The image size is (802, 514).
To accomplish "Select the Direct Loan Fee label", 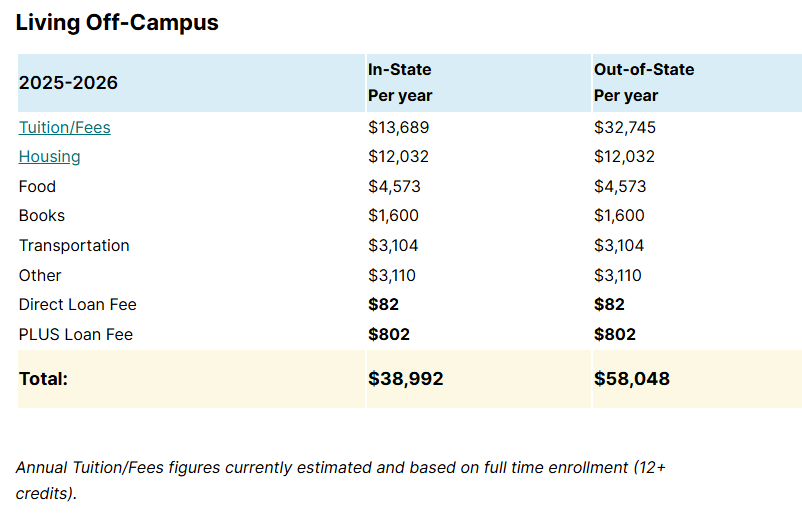I will [x=77, y=305].
